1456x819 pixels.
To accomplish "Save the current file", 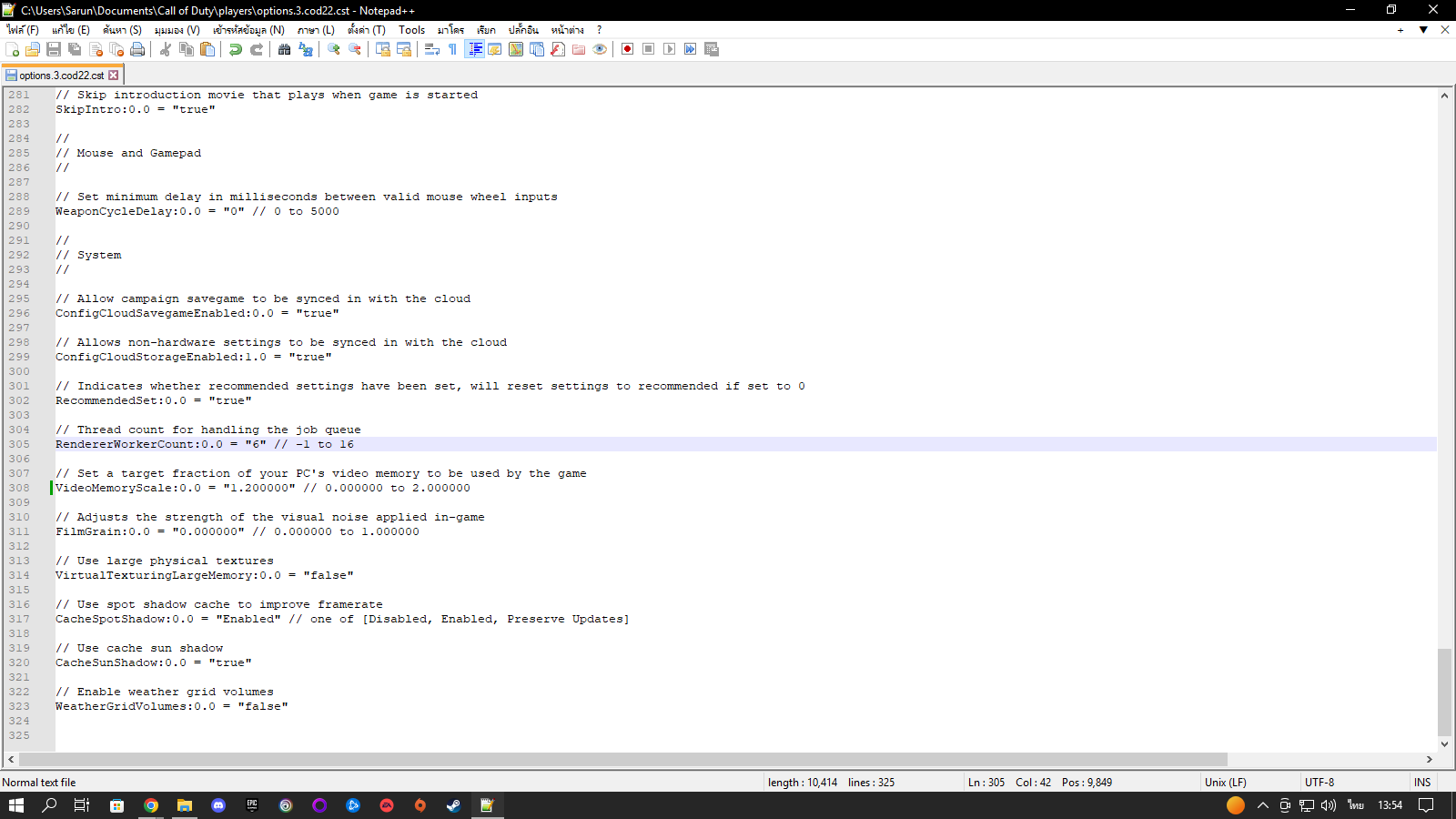I will [54, 49].
